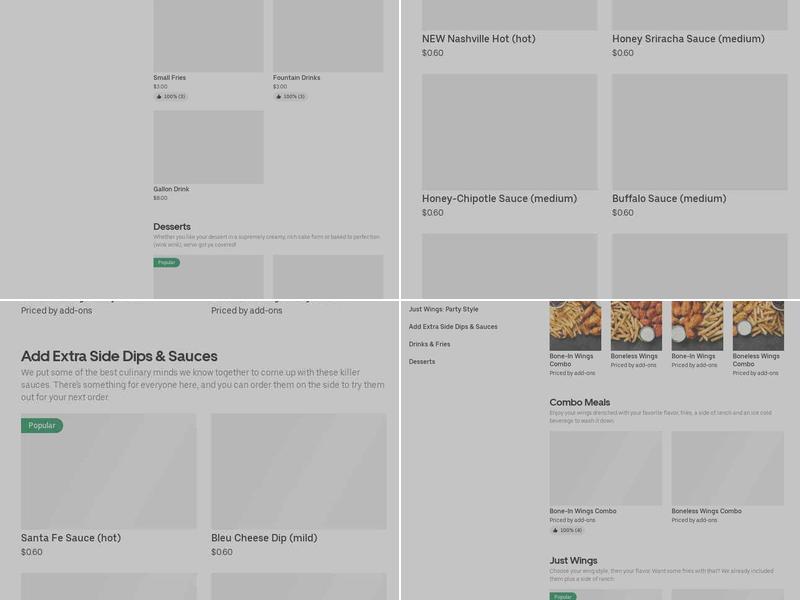Click the Fountain Drinks item name
Viewport: 800px width, 600px height.
coord(296,78)
